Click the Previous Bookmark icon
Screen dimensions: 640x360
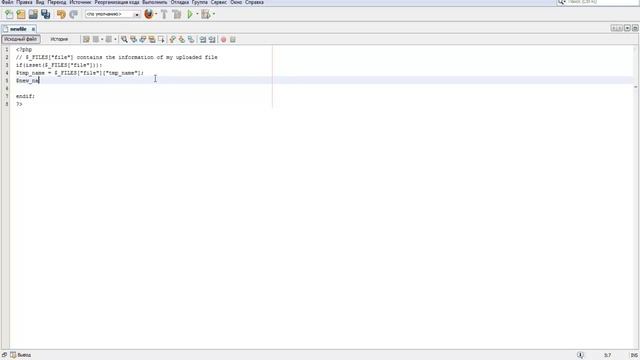[172, 39]
